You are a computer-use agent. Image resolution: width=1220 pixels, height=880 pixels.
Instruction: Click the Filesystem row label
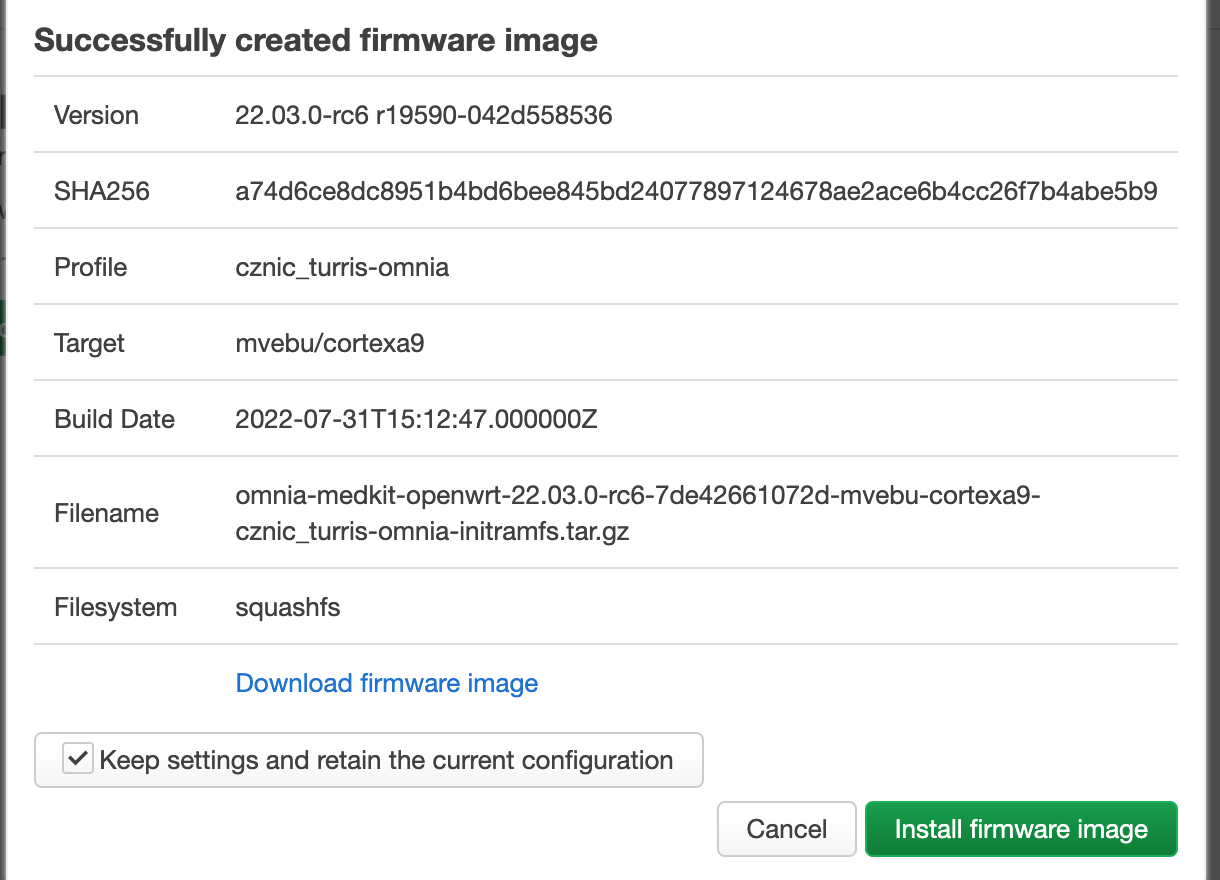(115, 607)
